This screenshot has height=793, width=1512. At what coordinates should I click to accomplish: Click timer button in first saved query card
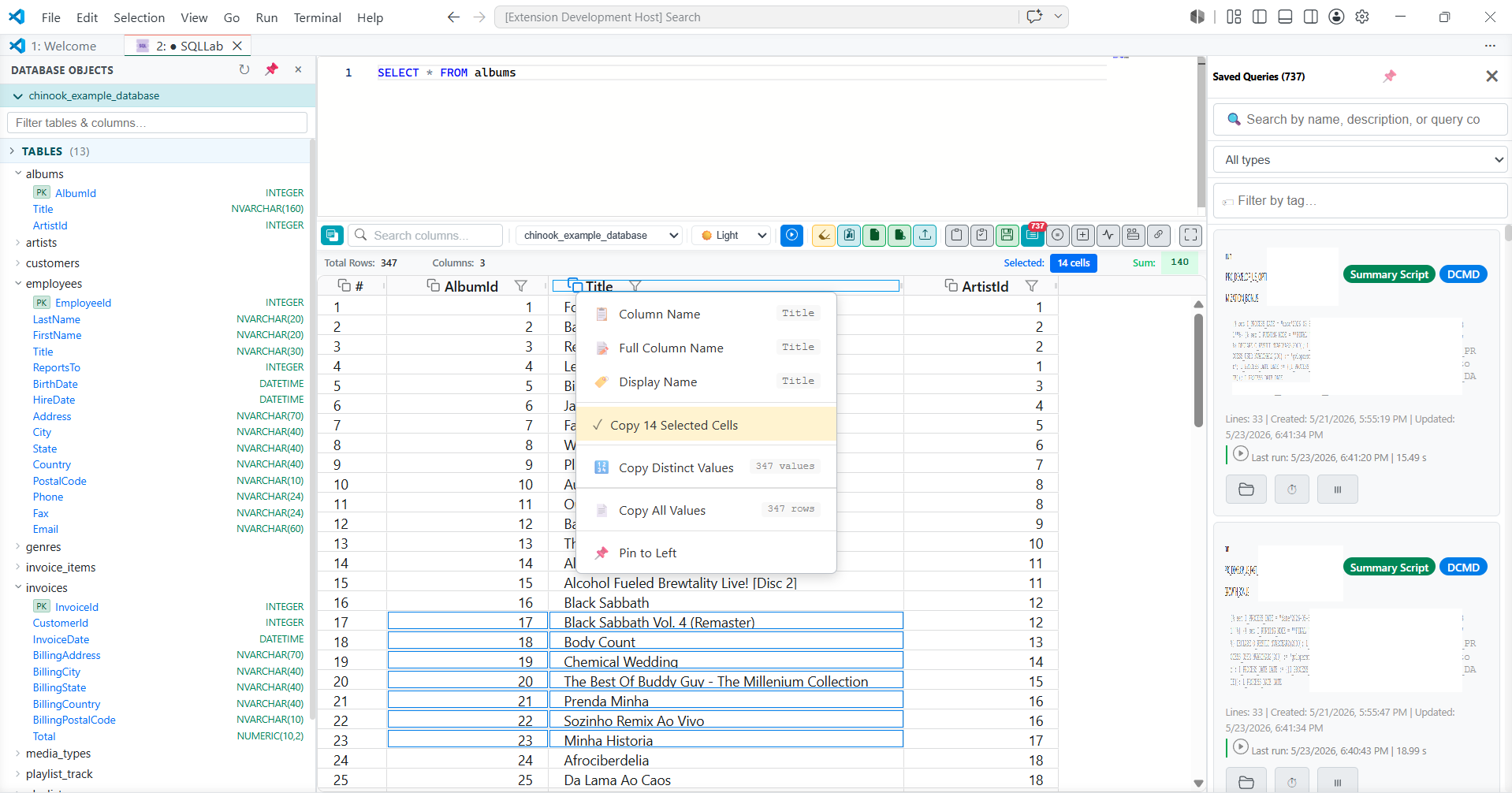pos(1292,490)
